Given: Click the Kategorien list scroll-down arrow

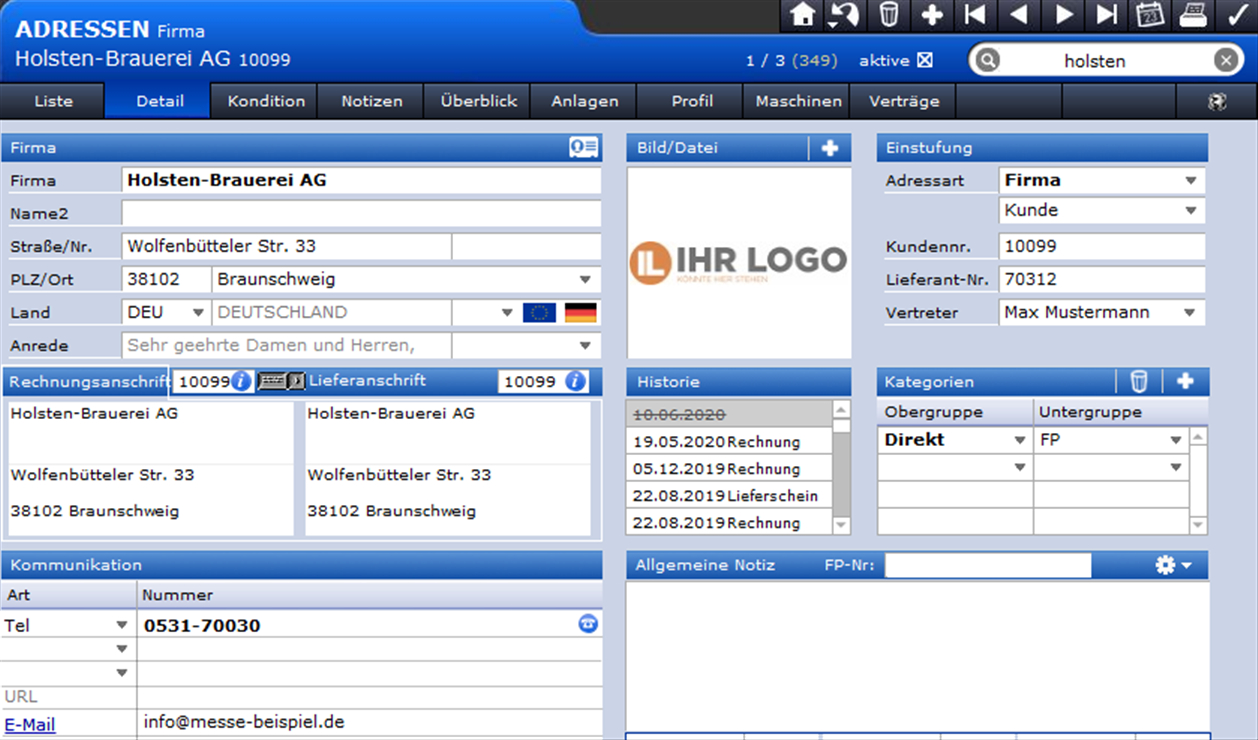Looking at the screenshot, I should click(x=1198, y=525).
